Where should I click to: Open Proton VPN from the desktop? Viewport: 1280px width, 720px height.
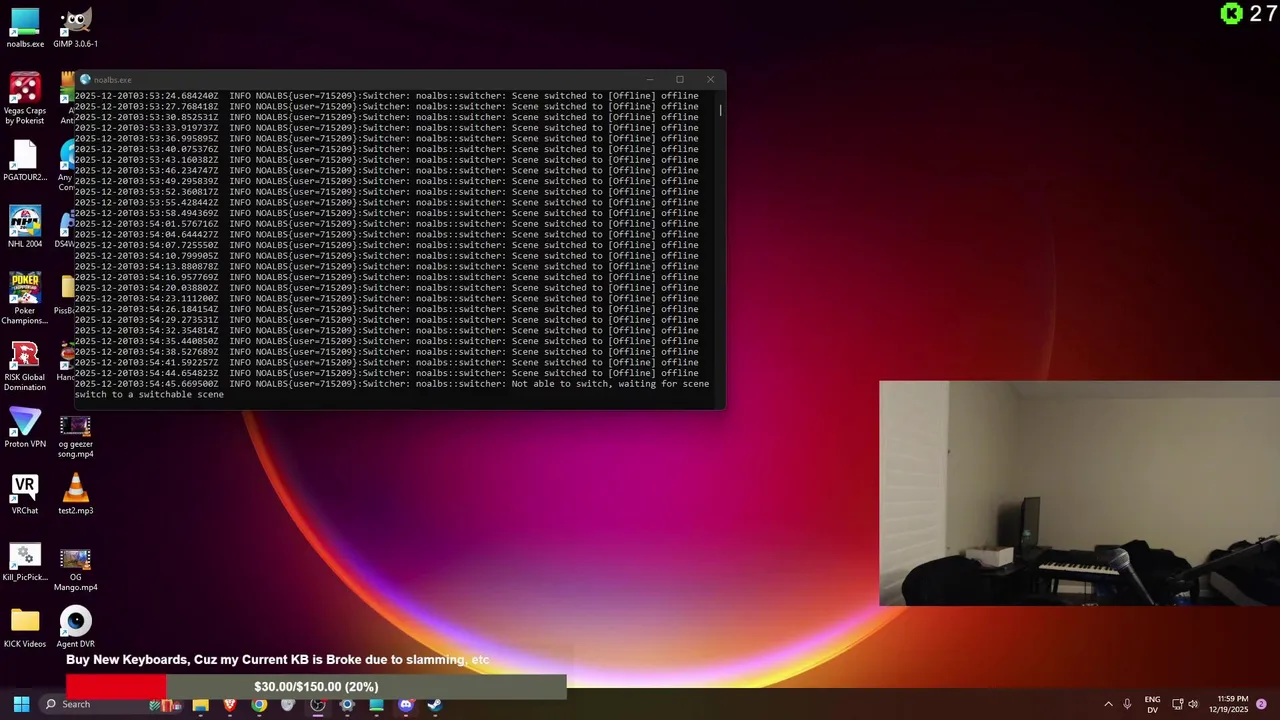pyautogui.click(x=25, y=428)
